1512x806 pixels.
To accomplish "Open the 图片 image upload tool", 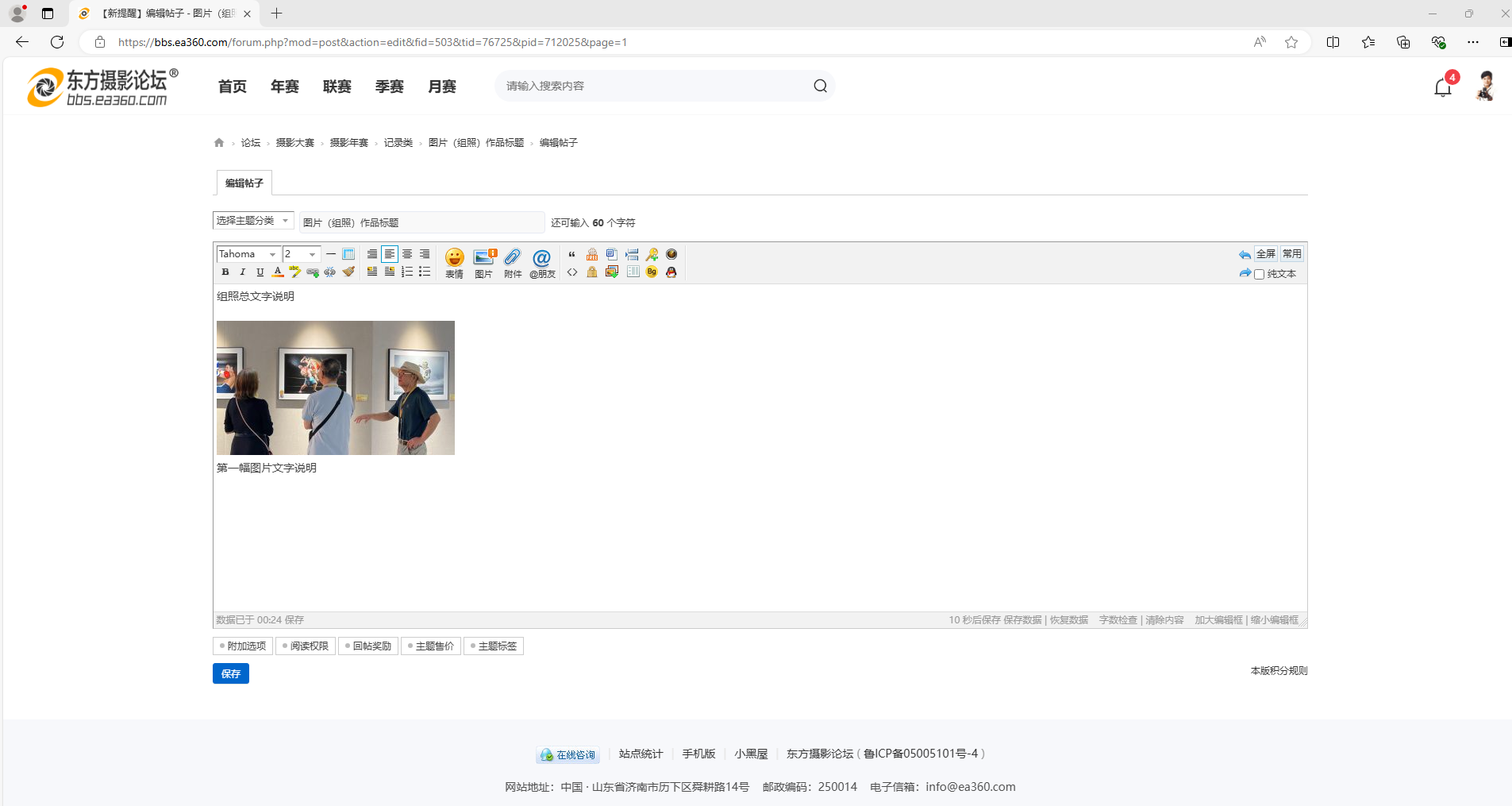I will coord(484,262).
